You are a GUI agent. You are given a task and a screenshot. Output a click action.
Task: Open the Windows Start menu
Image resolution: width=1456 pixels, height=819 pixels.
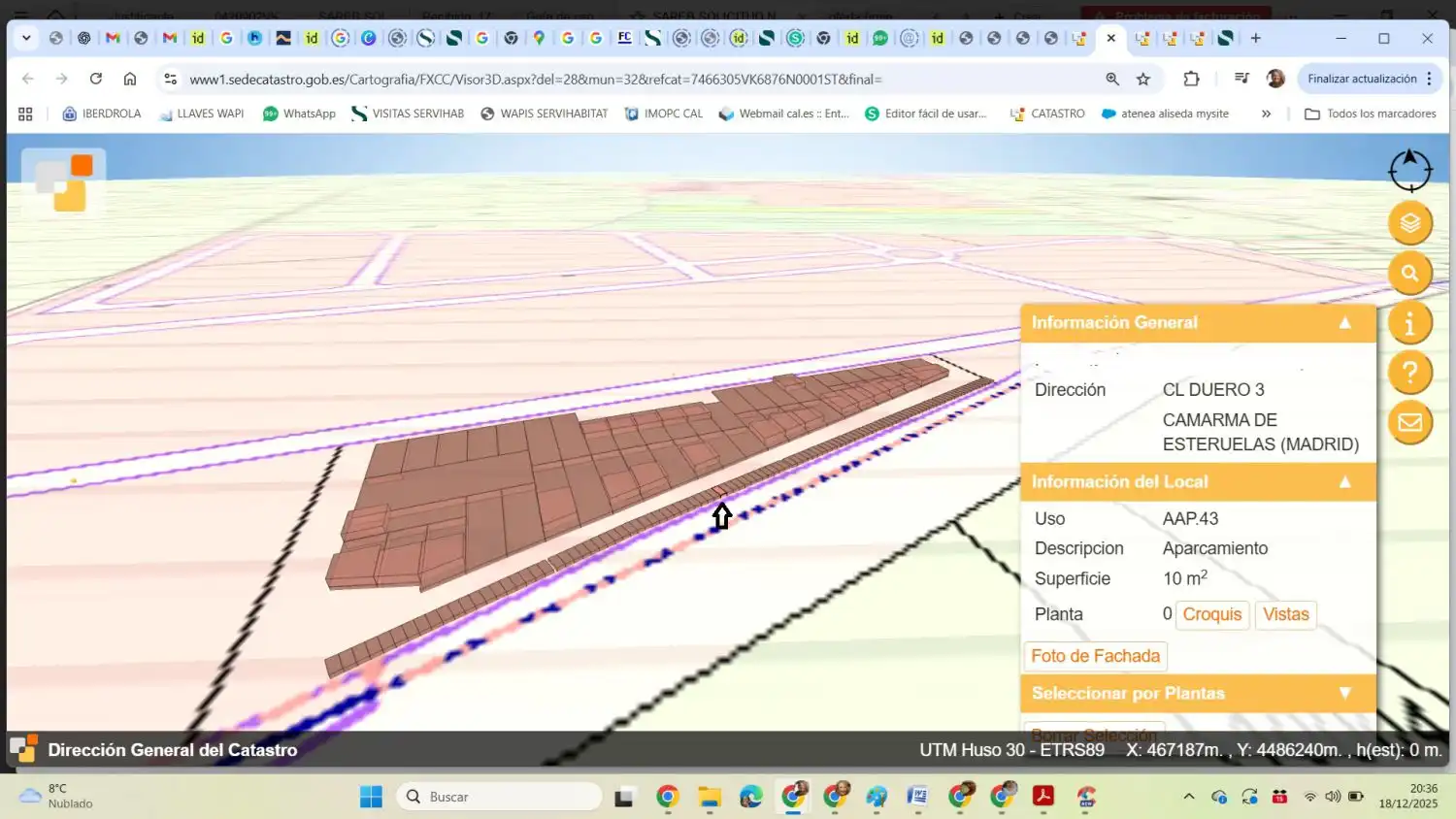[x=371, y=797]
